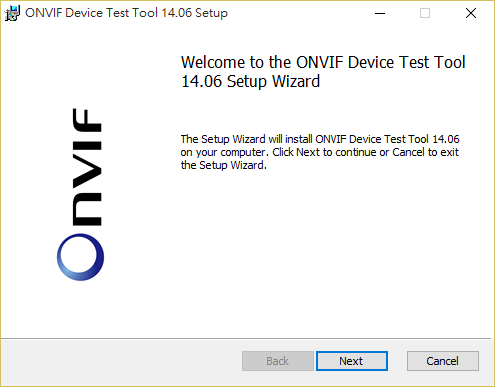Click the title bar text 'ONVIF Device Test Tool 14.06 Setup'

point(126,13)
